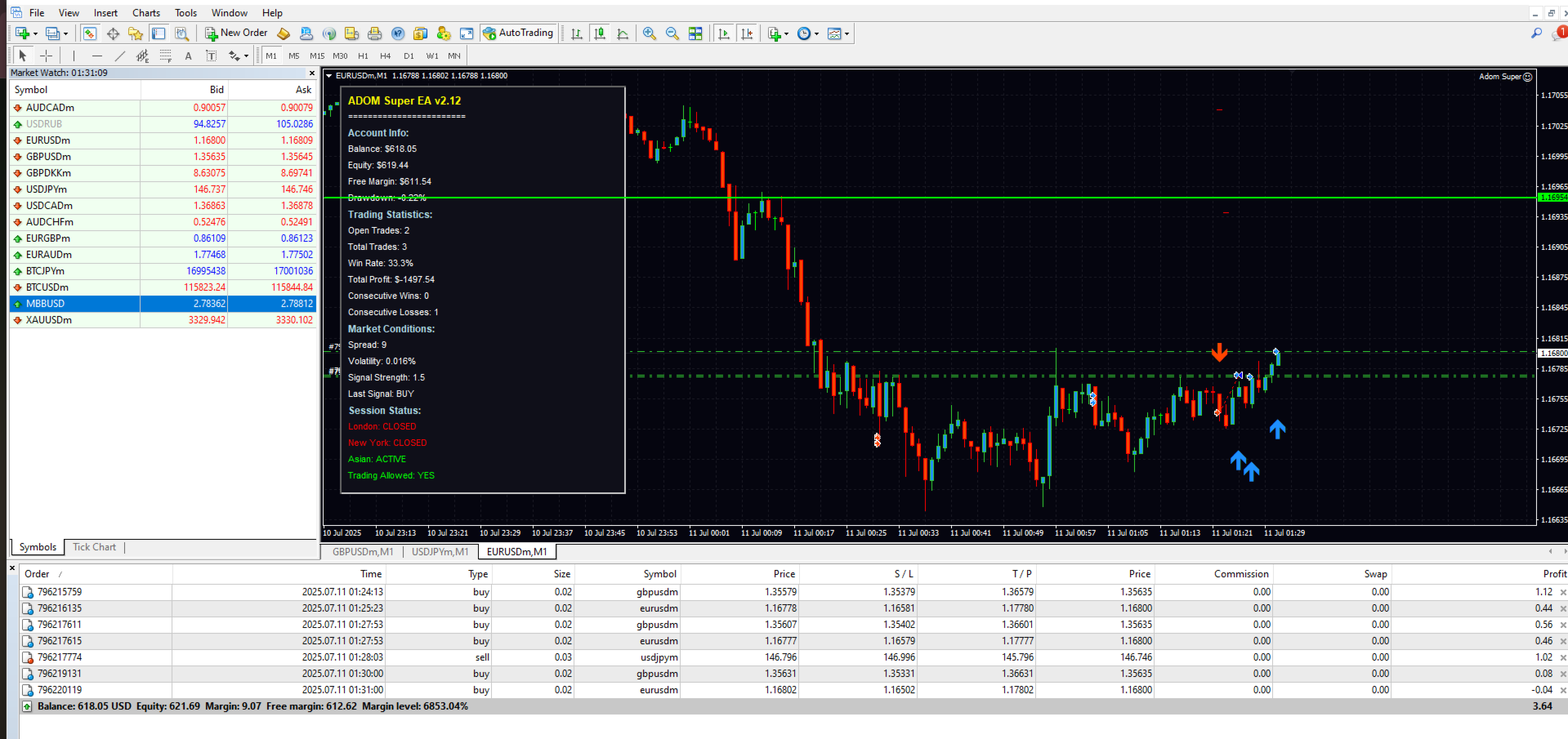
Task: Select the M5 timeframe
Action: click(294, 56)
